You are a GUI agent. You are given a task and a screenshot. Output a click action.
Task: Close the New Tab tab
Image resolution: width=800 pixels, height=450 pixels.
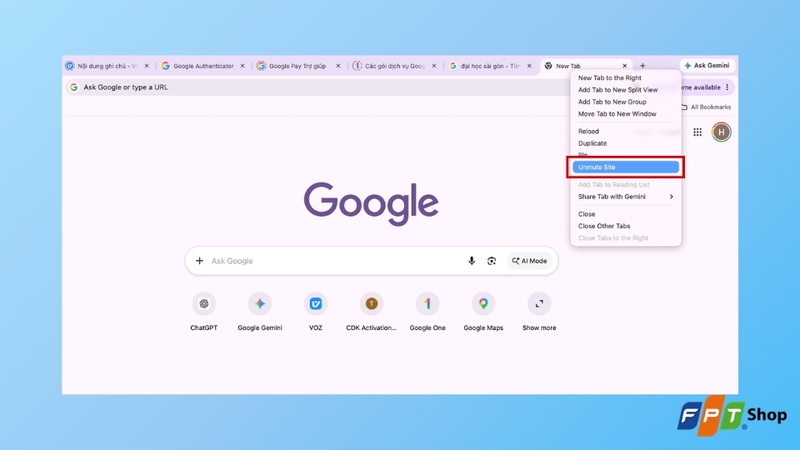tap(624, 66)
